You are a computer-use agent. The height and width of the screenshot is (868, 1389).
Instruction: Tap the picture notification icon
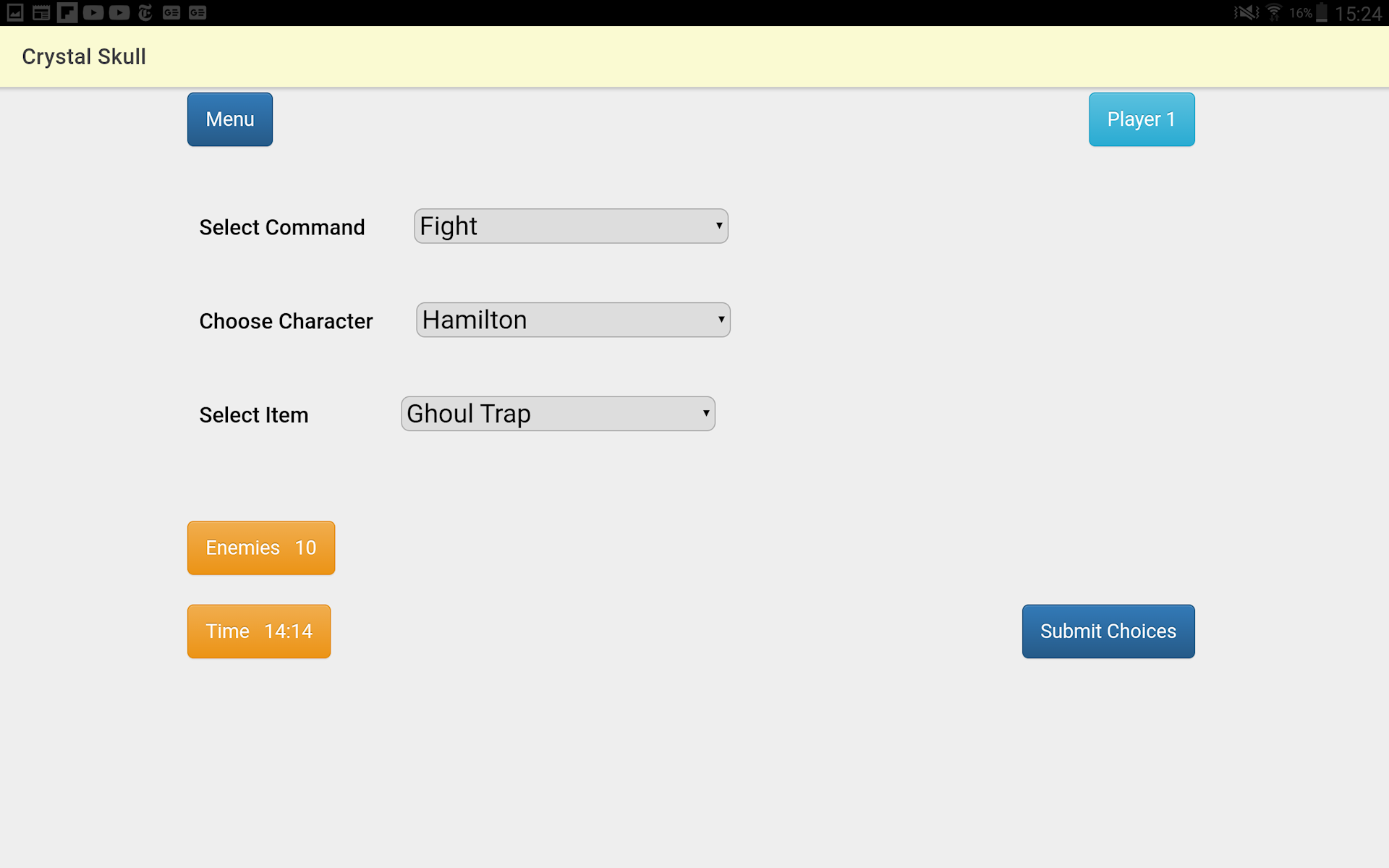(x=15, y=12)
